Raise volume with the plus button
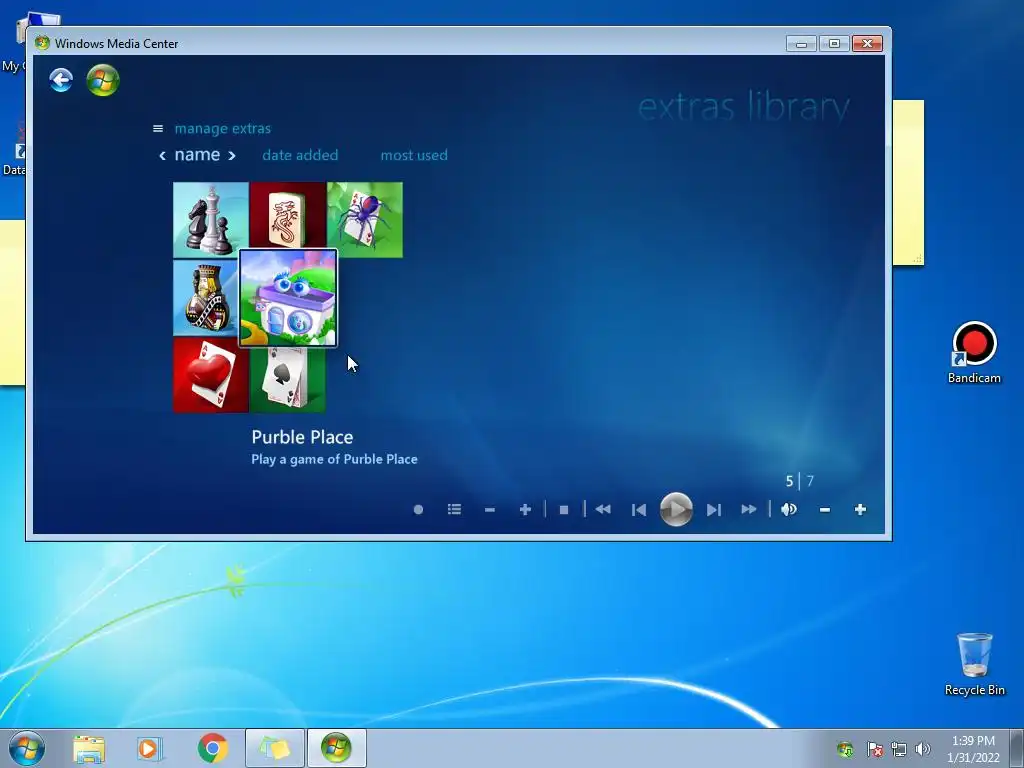The image size is (1024, 768). [860, 509]
